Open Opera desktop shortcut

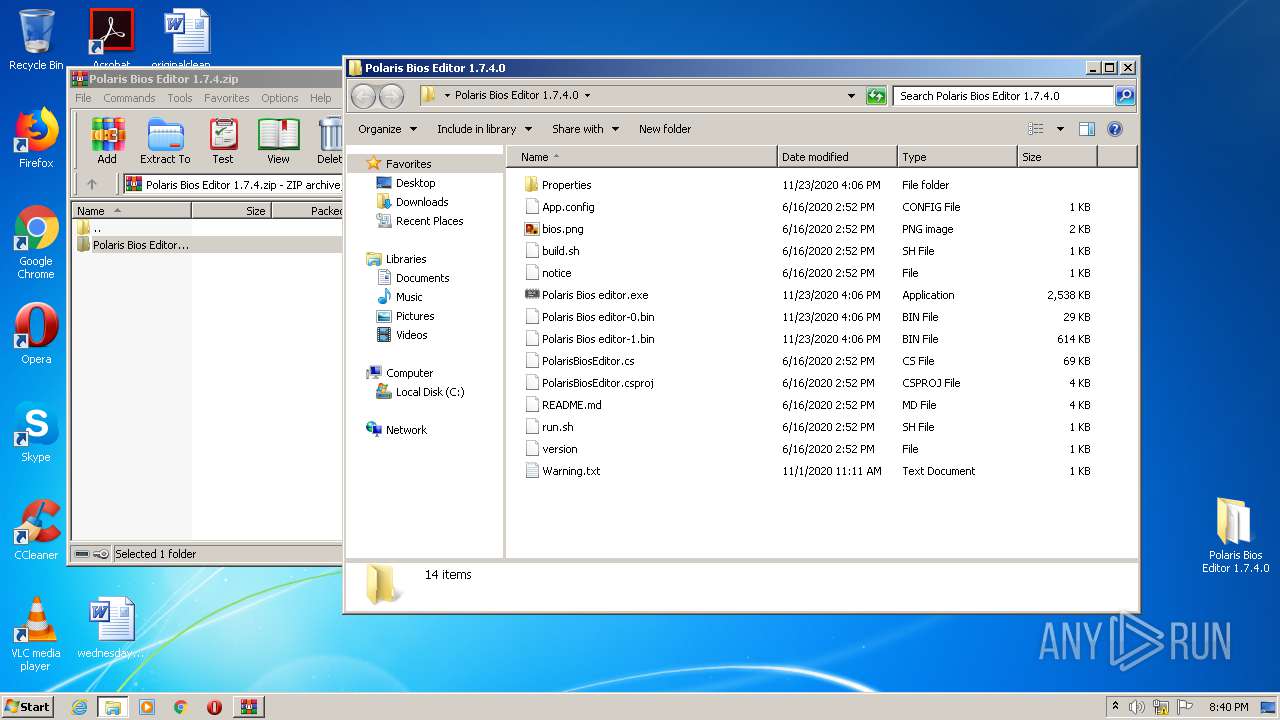click(36, 334)
